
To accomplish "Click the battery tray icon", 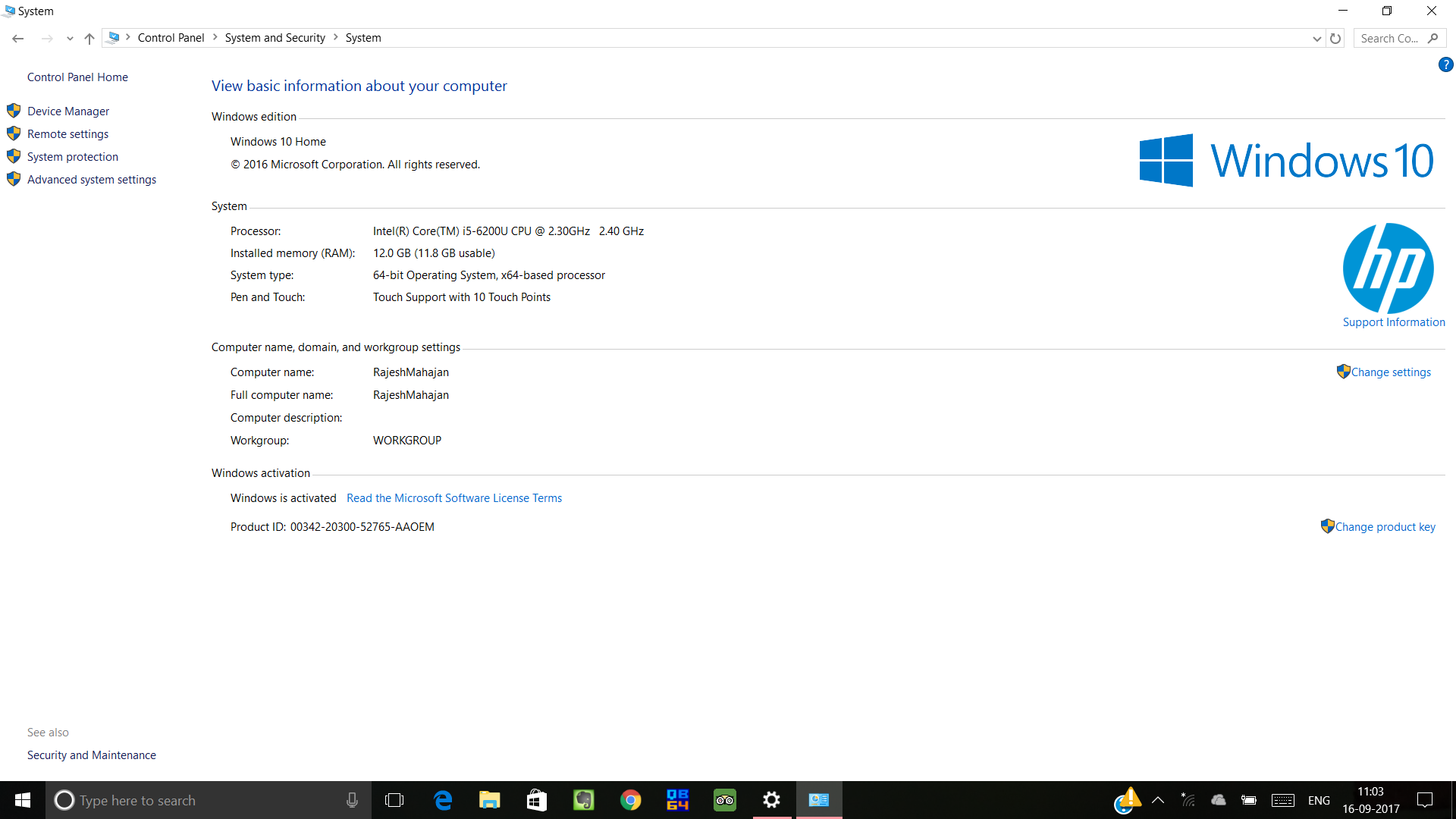I will tap(1249, 800).
